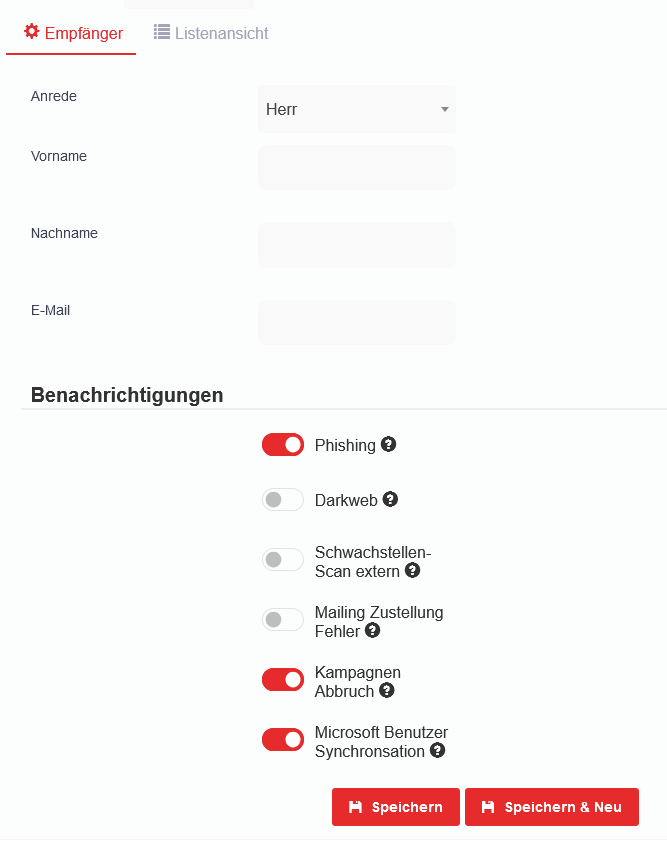Screen dimensions: 667x841
Task: Click help icon next to Phishing
Action: point(389,444)
